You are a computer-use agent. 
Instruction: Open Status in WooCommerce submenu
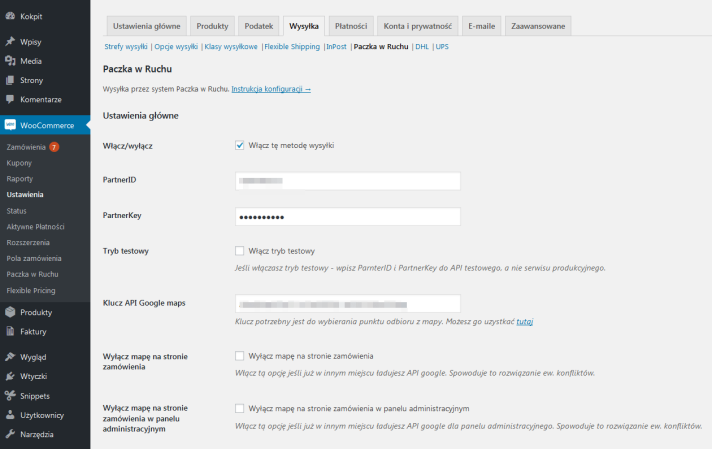pyautogui.click(x=16, y=211)
